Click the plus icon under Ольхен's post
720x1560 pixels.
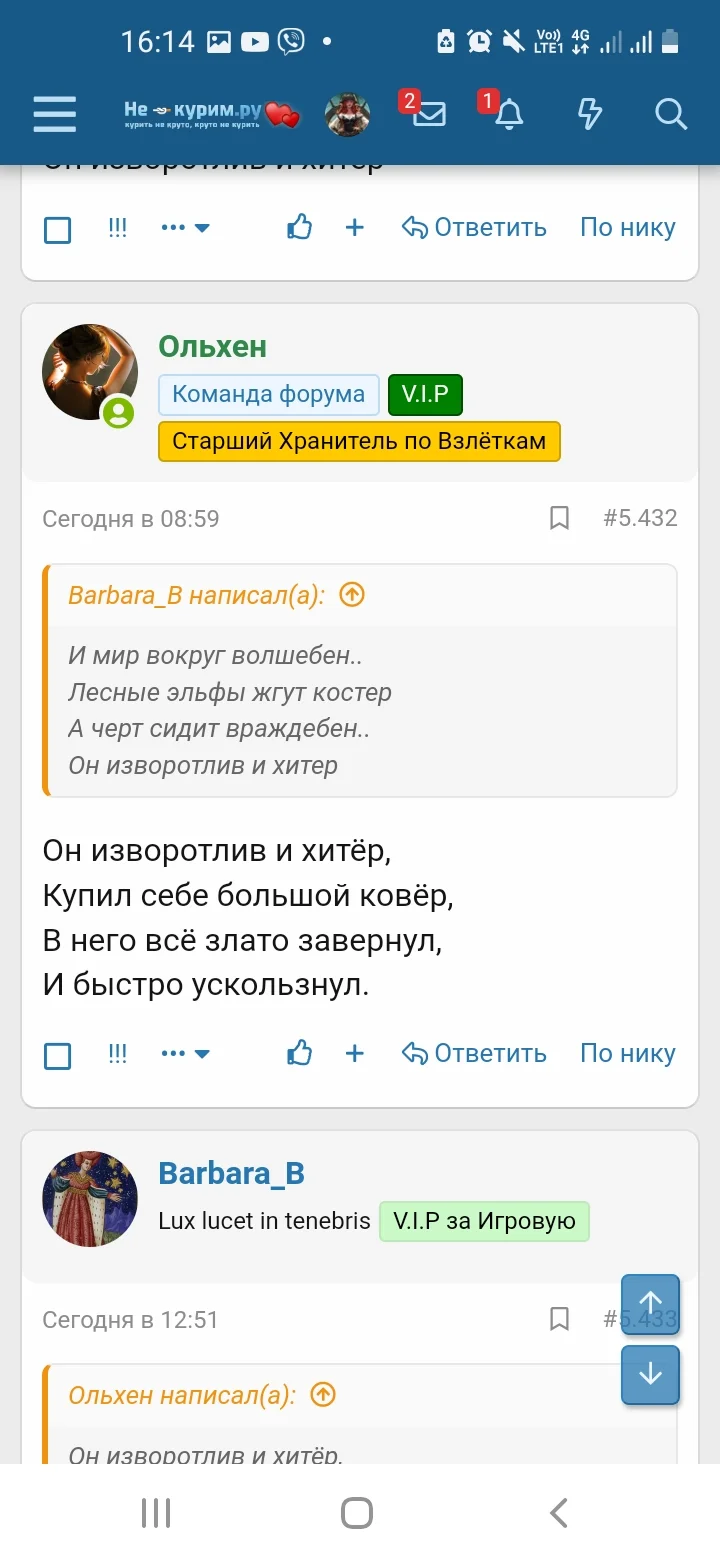click(355, 1053)
